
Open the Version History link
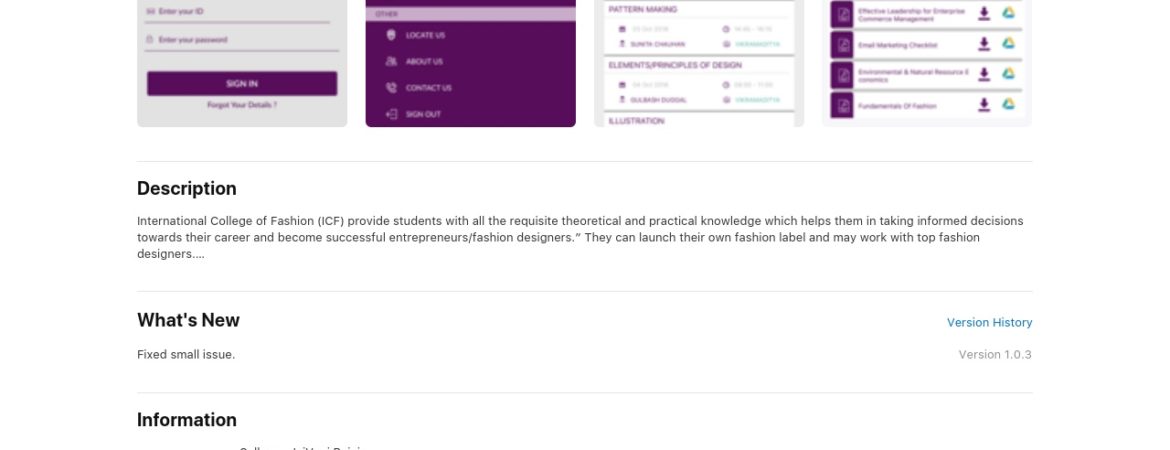point(989,322)
